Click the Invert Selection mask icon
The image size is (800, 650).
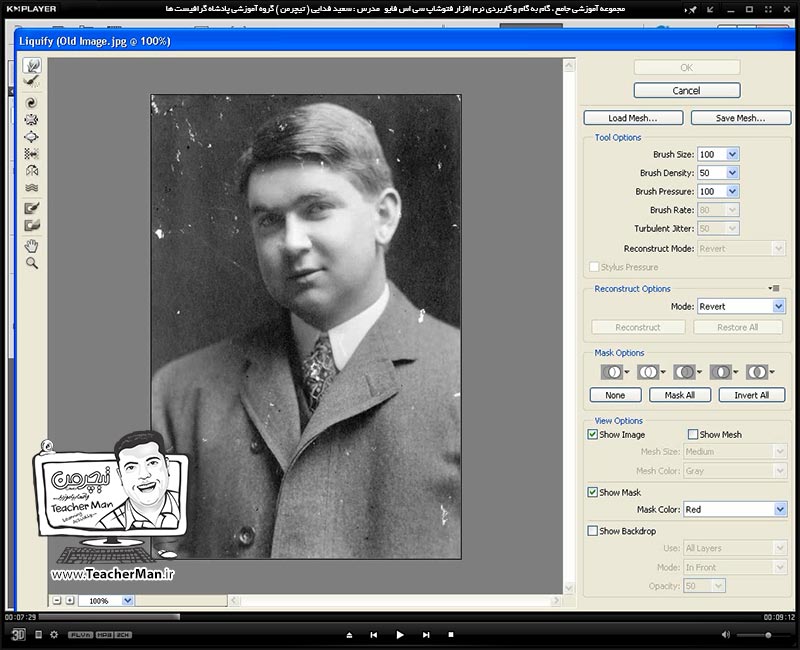coord(757,372)
